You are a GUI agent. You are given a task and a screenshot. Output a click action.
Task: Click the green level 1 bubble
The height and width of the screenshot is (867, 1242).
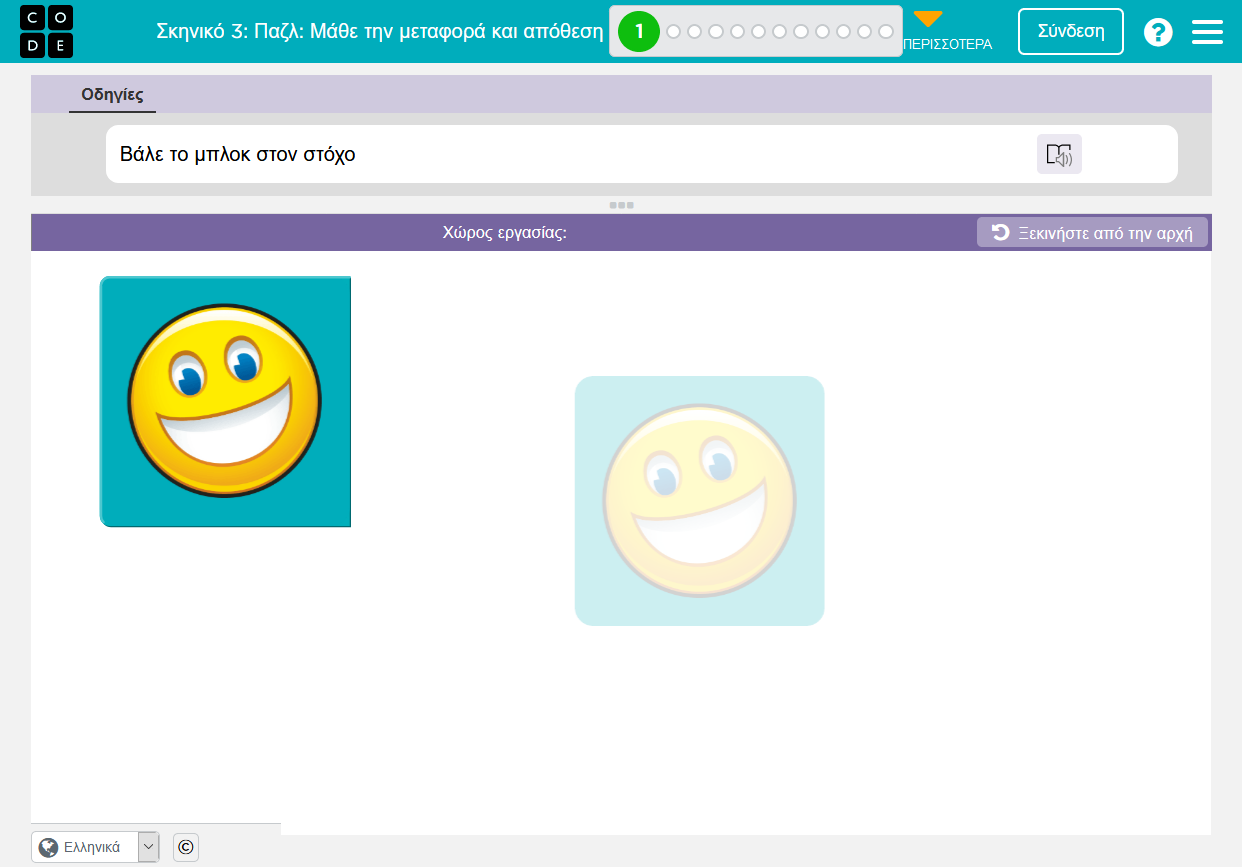tap(639, 32)
